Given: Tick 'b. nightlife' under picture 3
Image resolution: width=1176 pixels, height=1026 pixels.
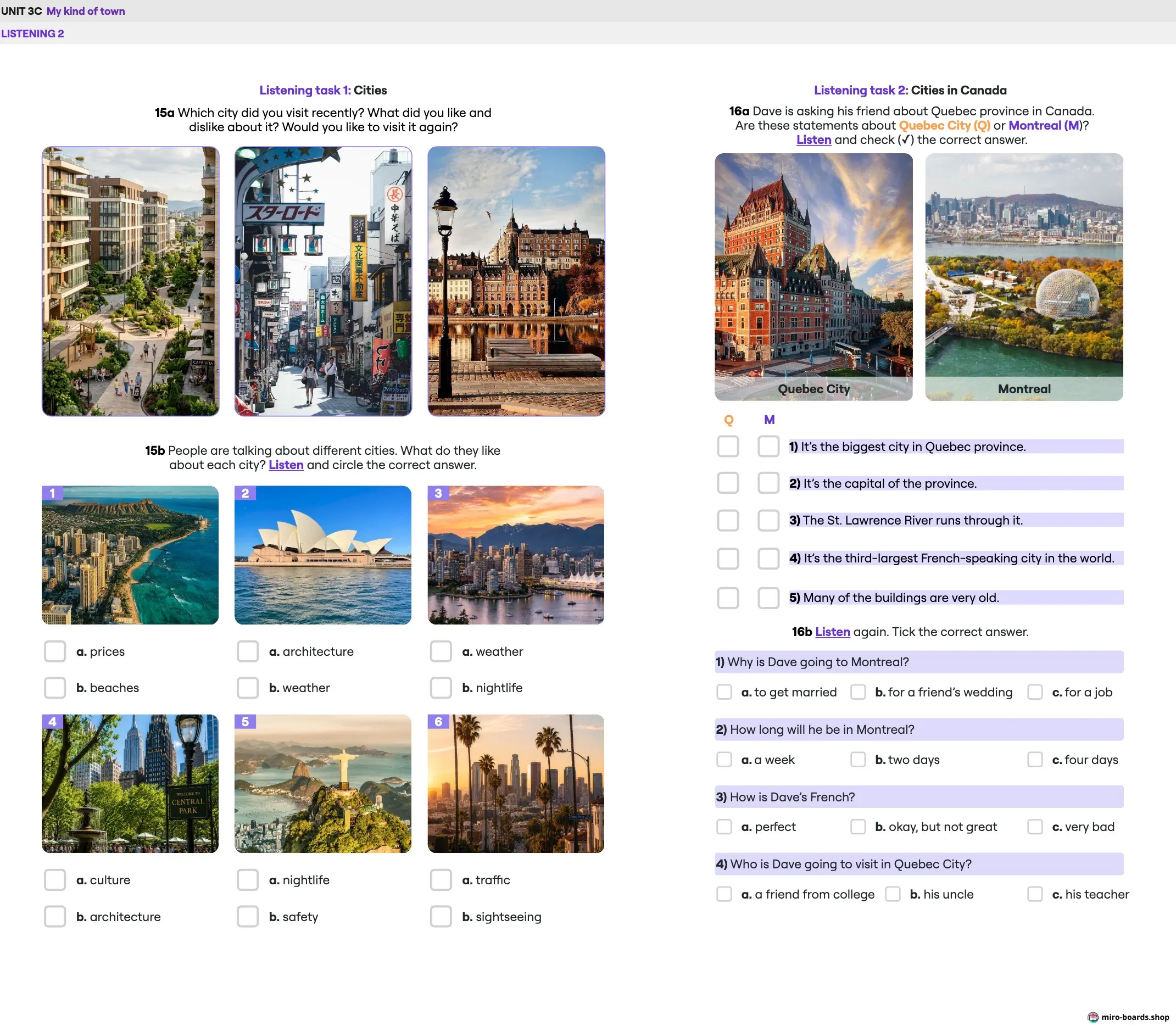Looking at the screenshot, I should (x=441, y=688).
